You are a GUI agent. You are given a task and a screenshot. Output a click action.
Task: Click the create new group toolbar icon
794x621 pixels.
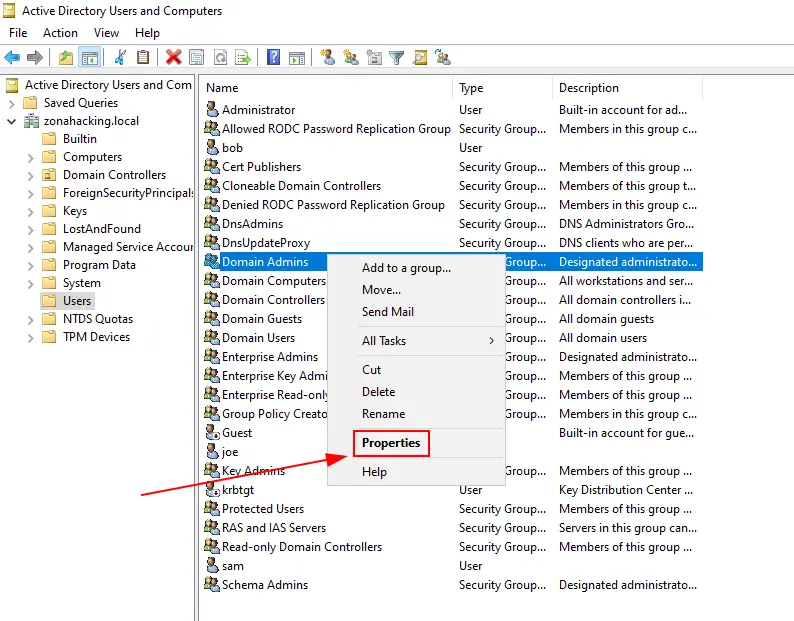(350, 58)
